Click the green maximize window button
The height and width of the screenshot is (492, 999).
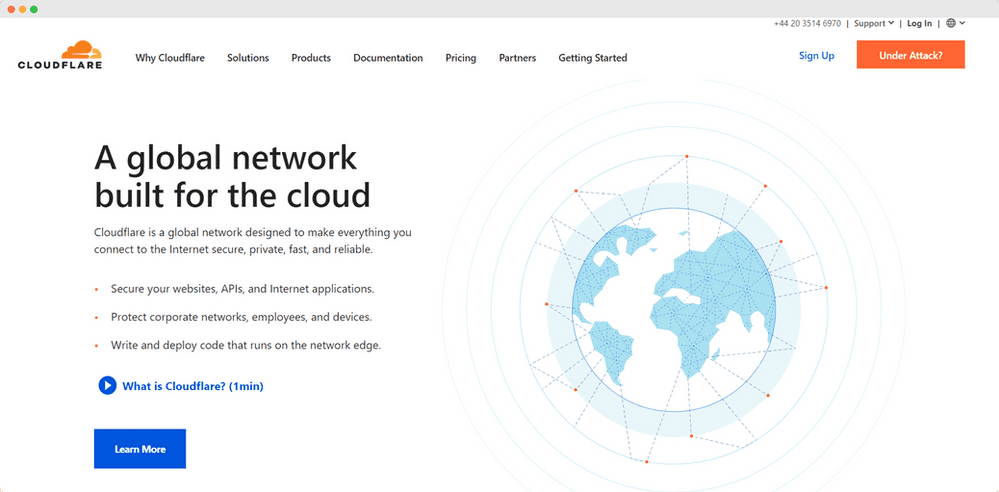pyautogui.click(x=34, y=9)
